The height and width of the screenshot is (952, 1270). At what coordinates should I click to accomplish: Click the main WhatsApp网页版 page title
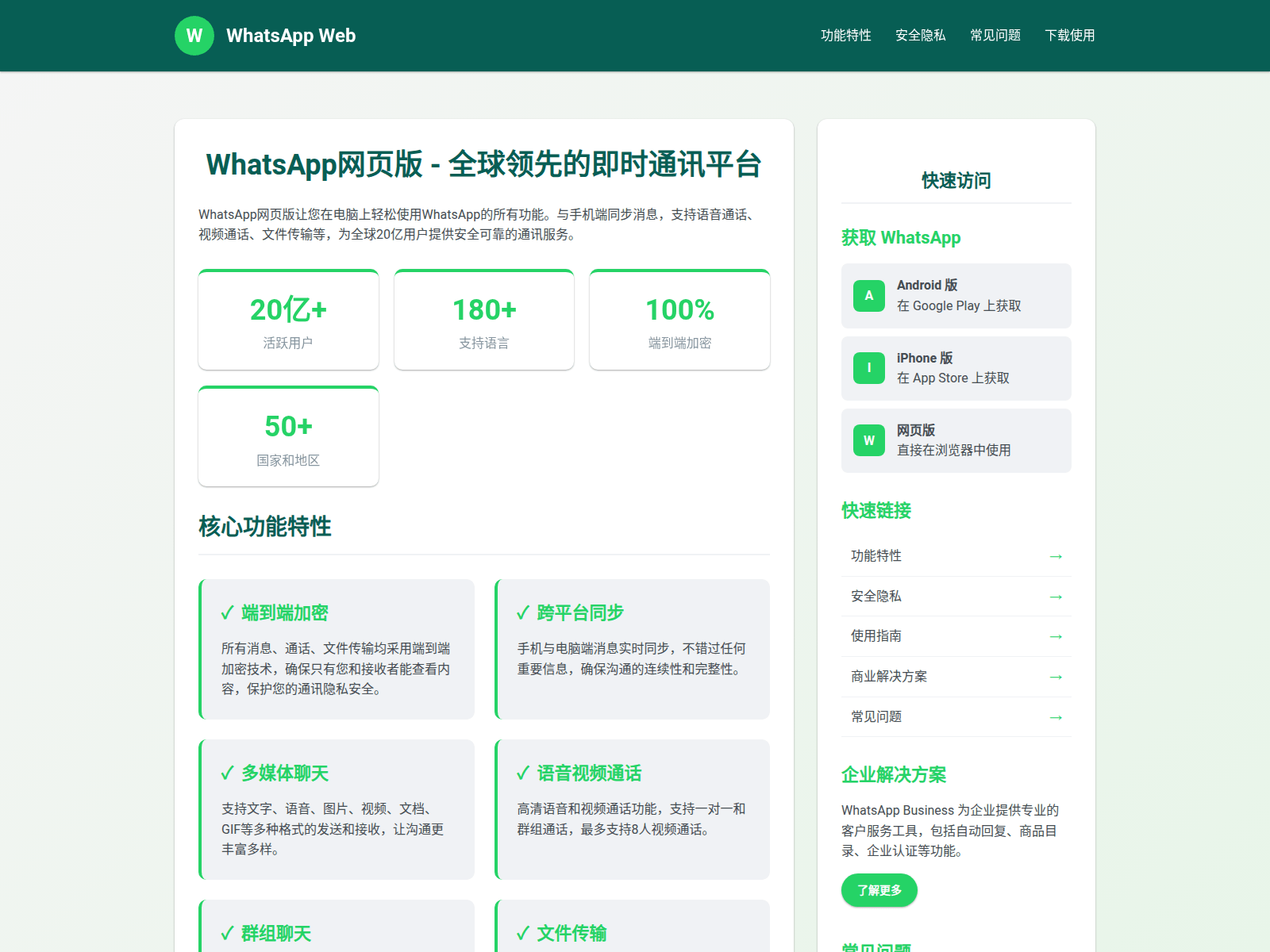(x=484, y=165)
